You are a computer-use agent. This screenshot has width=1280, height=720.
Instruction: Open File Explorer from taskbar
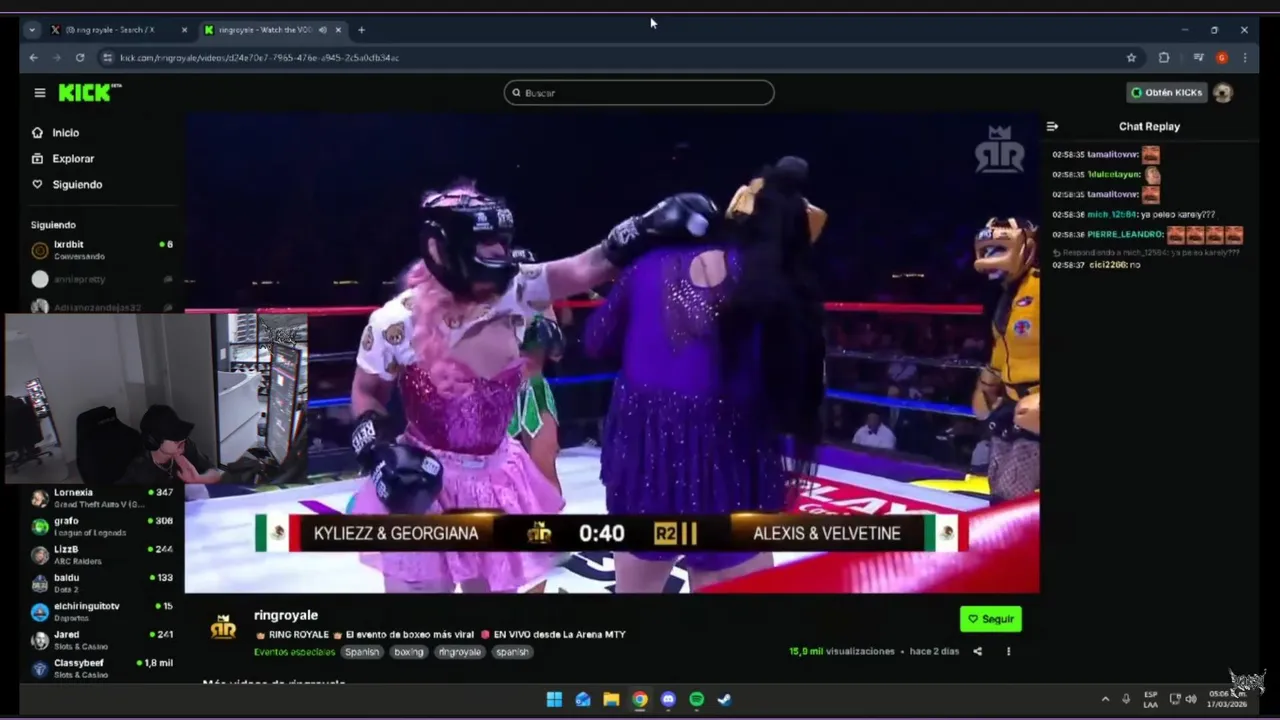tap(611, 700)
